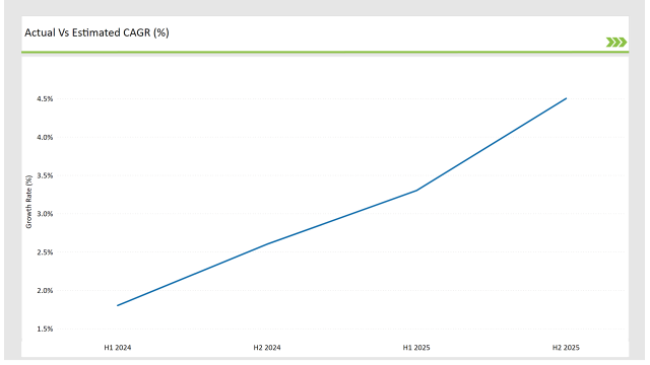Click the 'Growth Rate (%)' axis title
Screen dimensions: 650x365
pyautogui.click(x=29, y=202)
